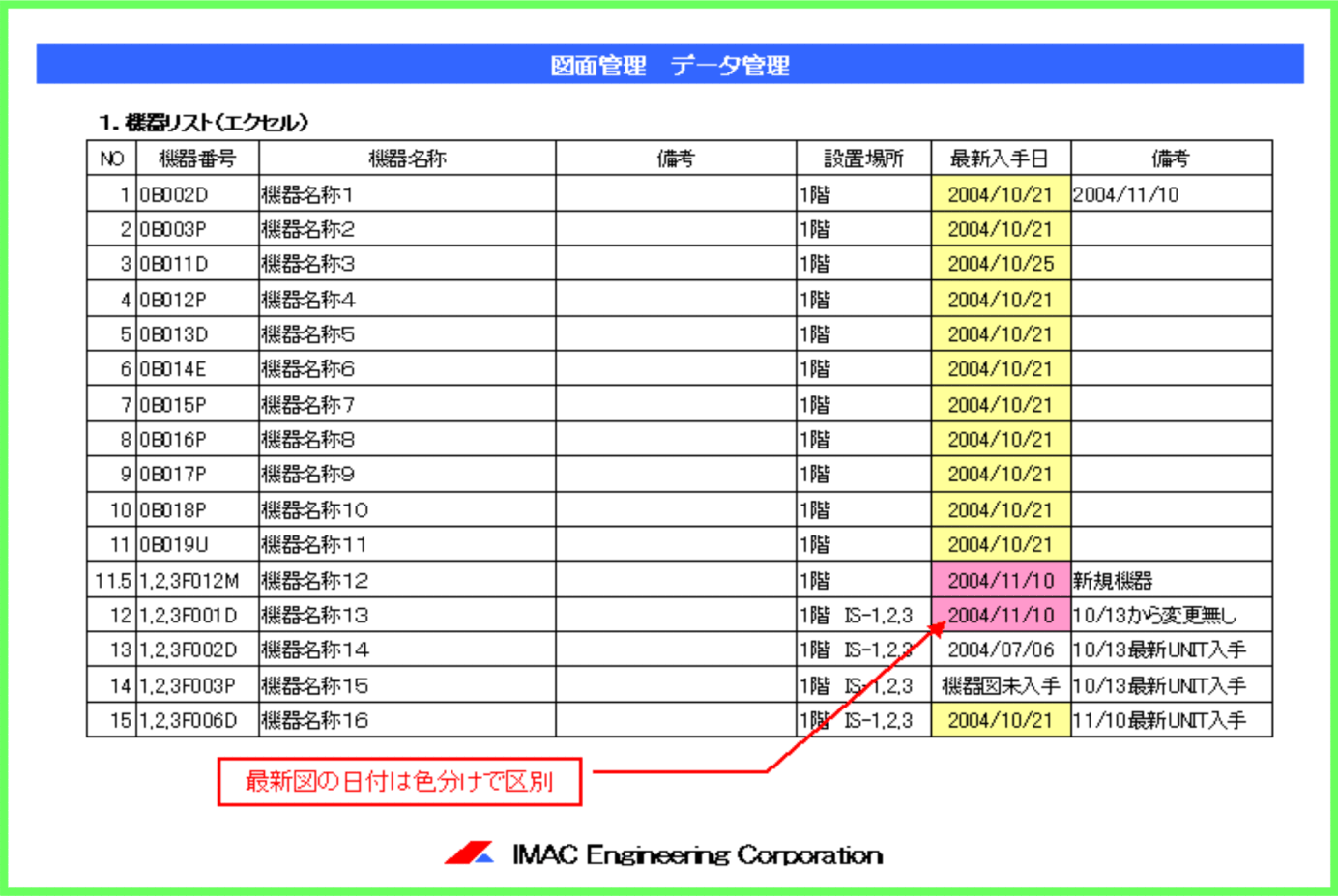The width and height of the screenshot is (1338, 896).
Task: Select the 1,2,3F012M equipment number cell
Action: [x=197, y=580]
